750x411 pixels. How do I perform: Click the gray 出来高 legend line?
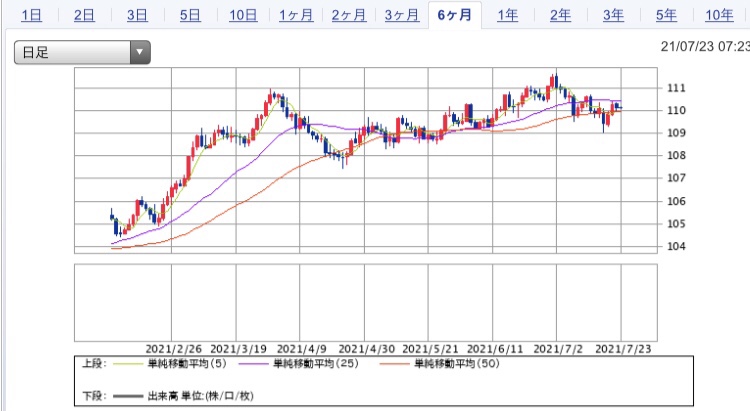pyautogui.click(x=129, y=397)
